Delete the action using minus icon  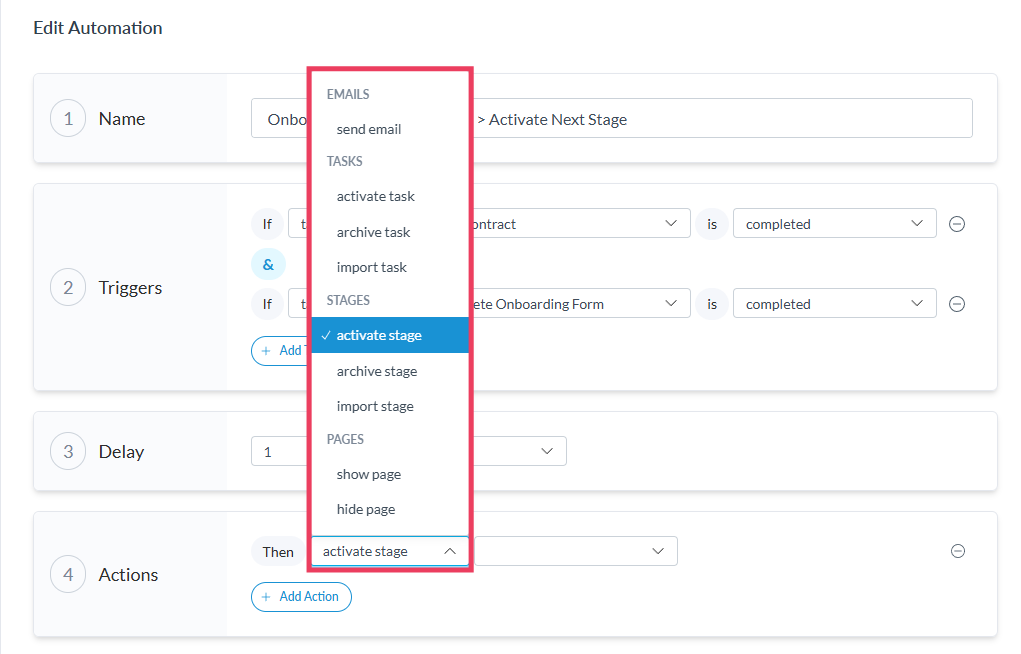click(x=957, y=551)
